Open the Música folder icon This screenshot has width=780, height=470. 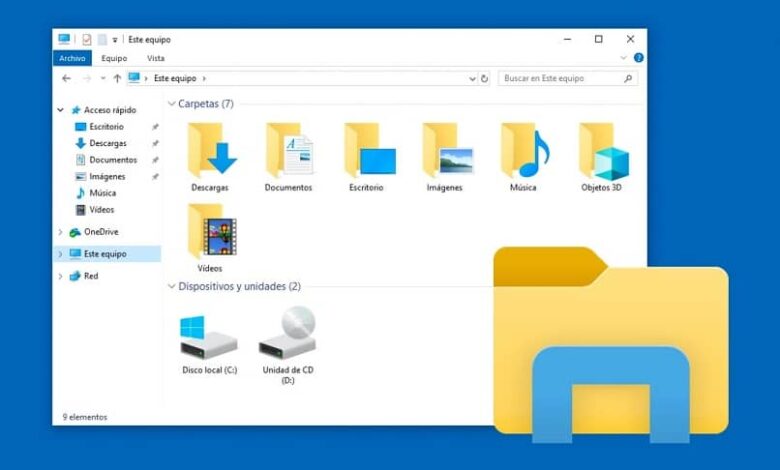pyautogui.click(x=525, y=150)
